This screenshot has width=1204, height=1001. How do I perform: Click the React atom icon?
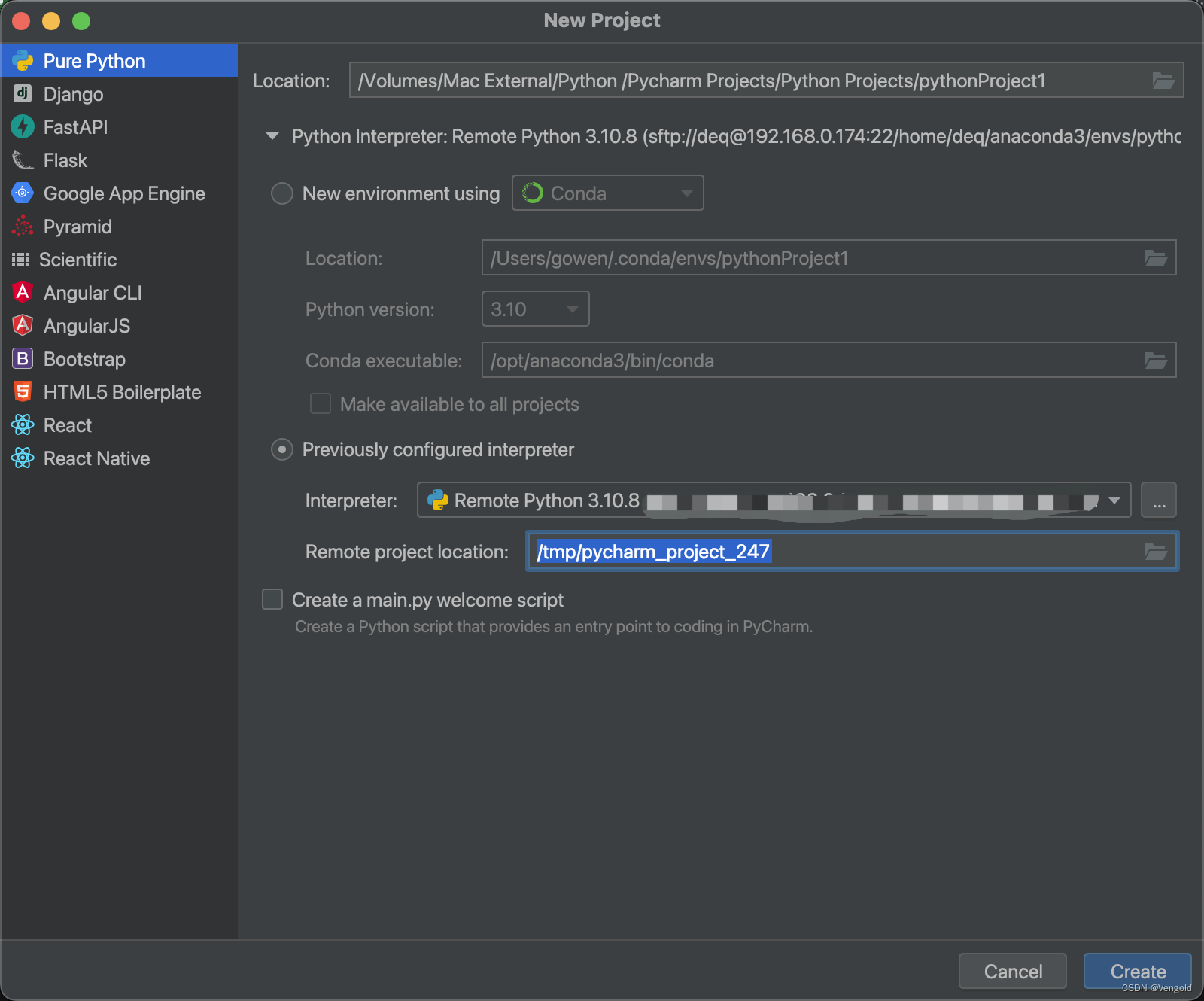(x=23, y=424)
